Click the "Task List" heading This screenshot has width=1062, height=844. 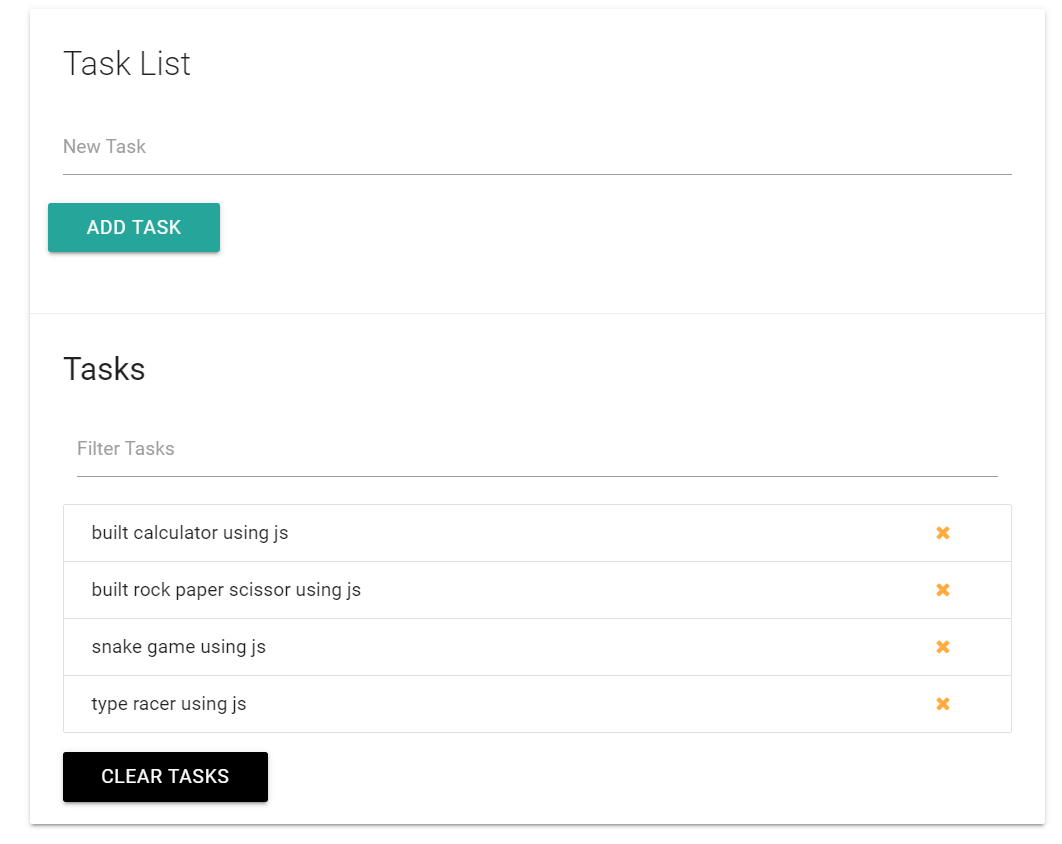127,64
